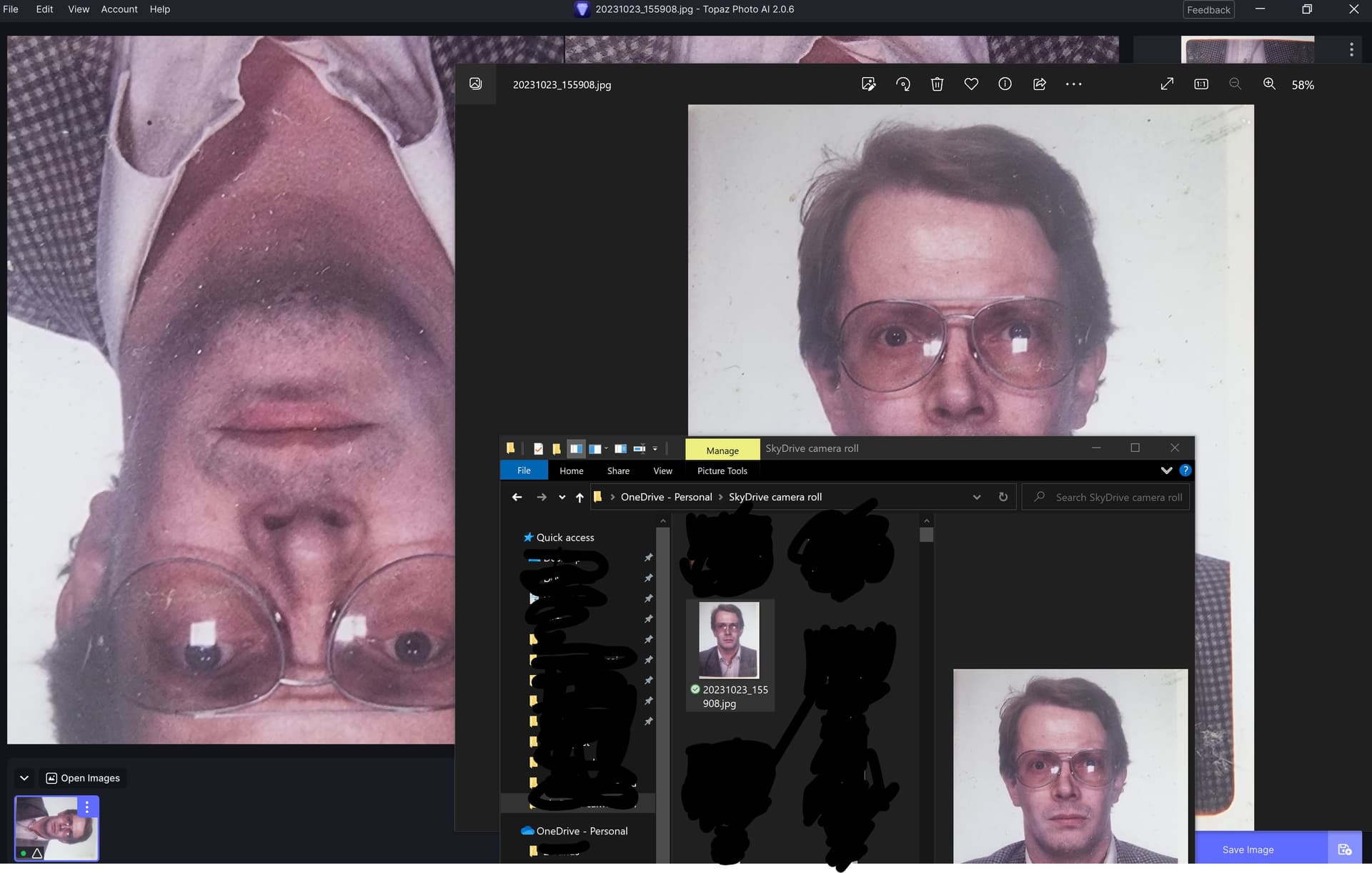
Task: Toggle the preview pane icon in Explorer toolbar
Action: [x=576, y=449]
